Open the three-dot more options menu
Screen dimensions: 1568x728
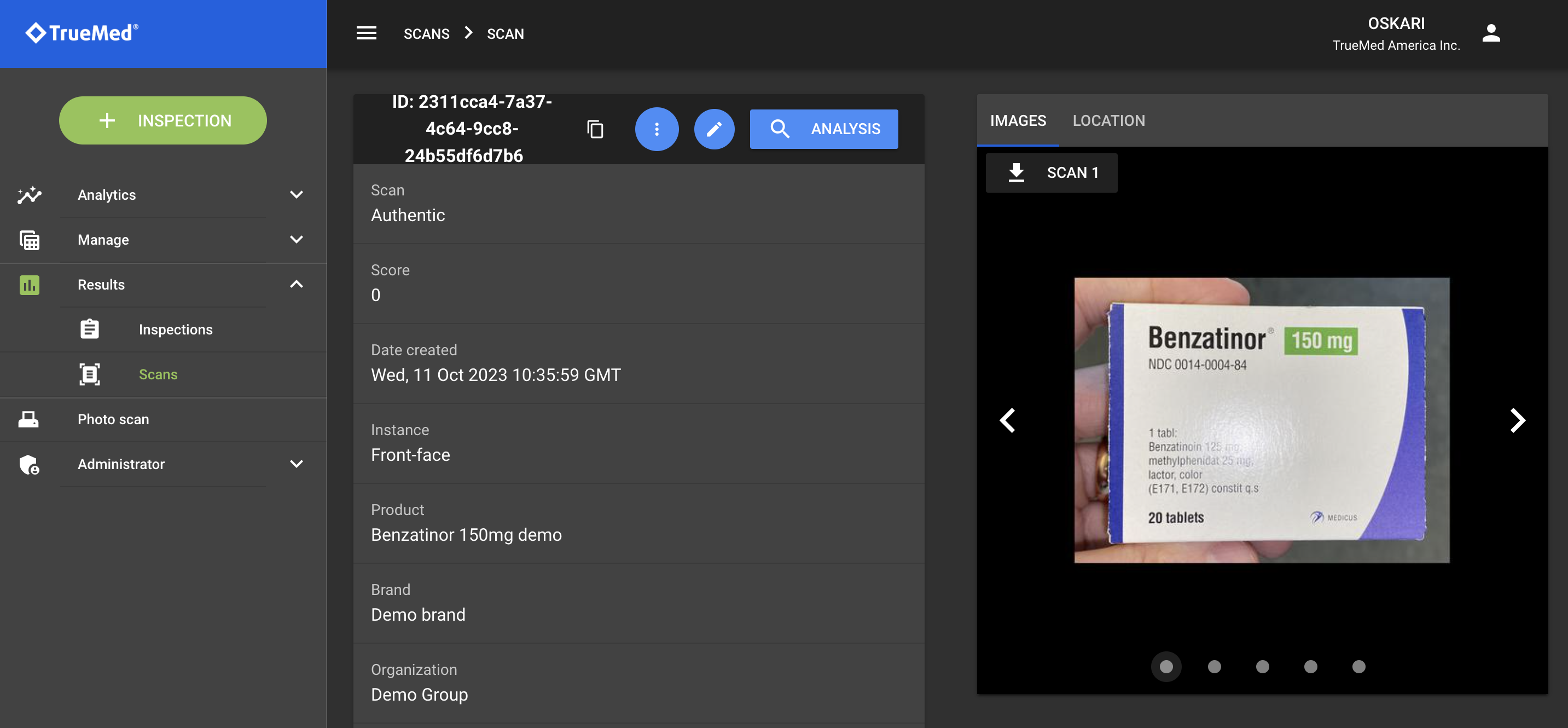pyautogui.click(x=656, y=129)
